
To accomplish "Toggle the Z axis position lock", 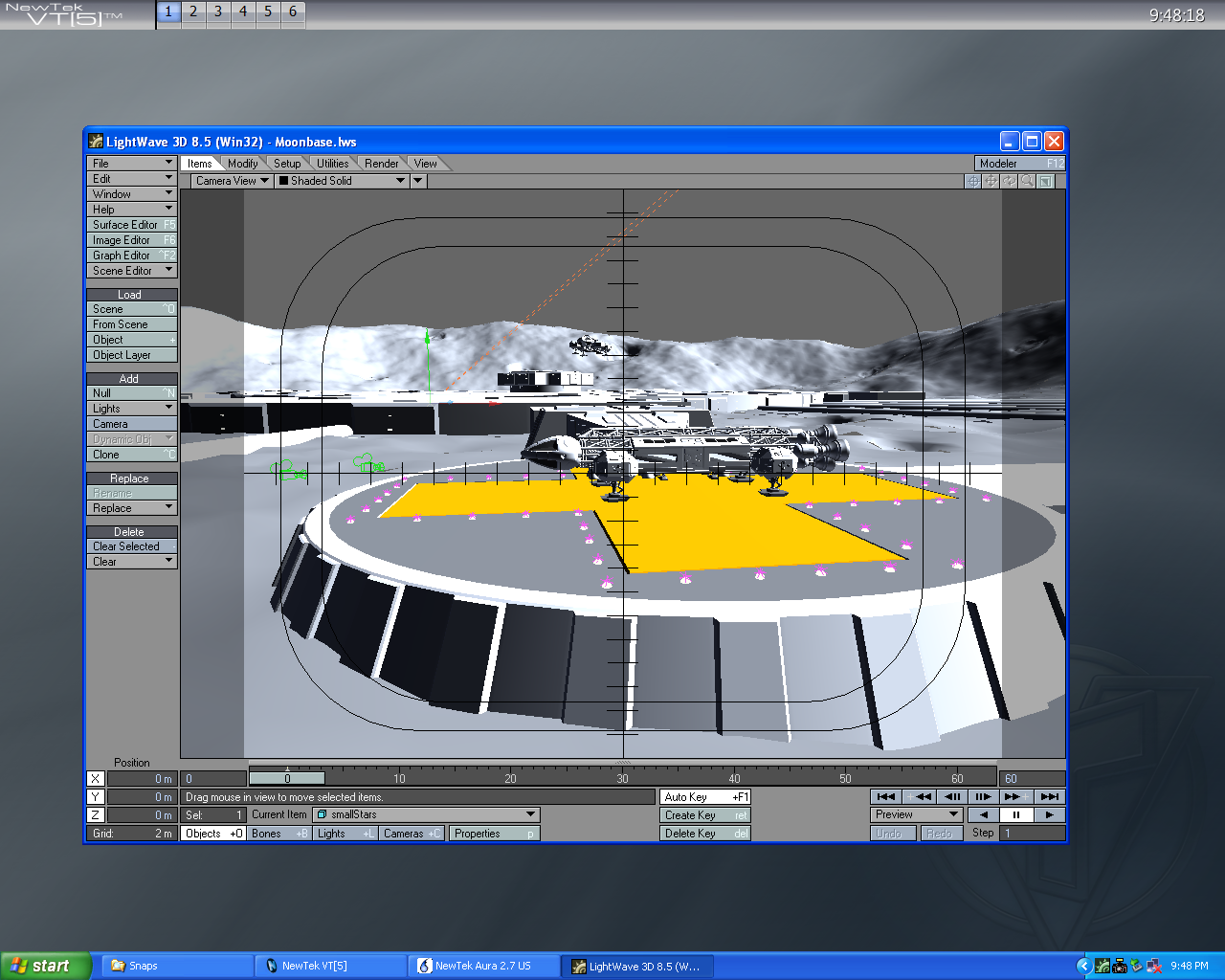I will point(95,814).
